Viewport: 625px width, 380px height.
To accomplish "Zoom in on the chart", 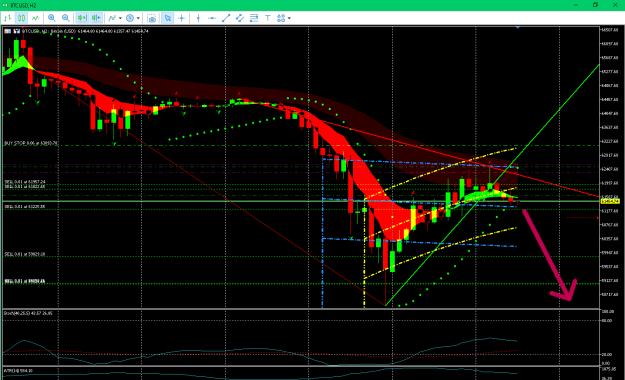I will click(x=51, y=18).
